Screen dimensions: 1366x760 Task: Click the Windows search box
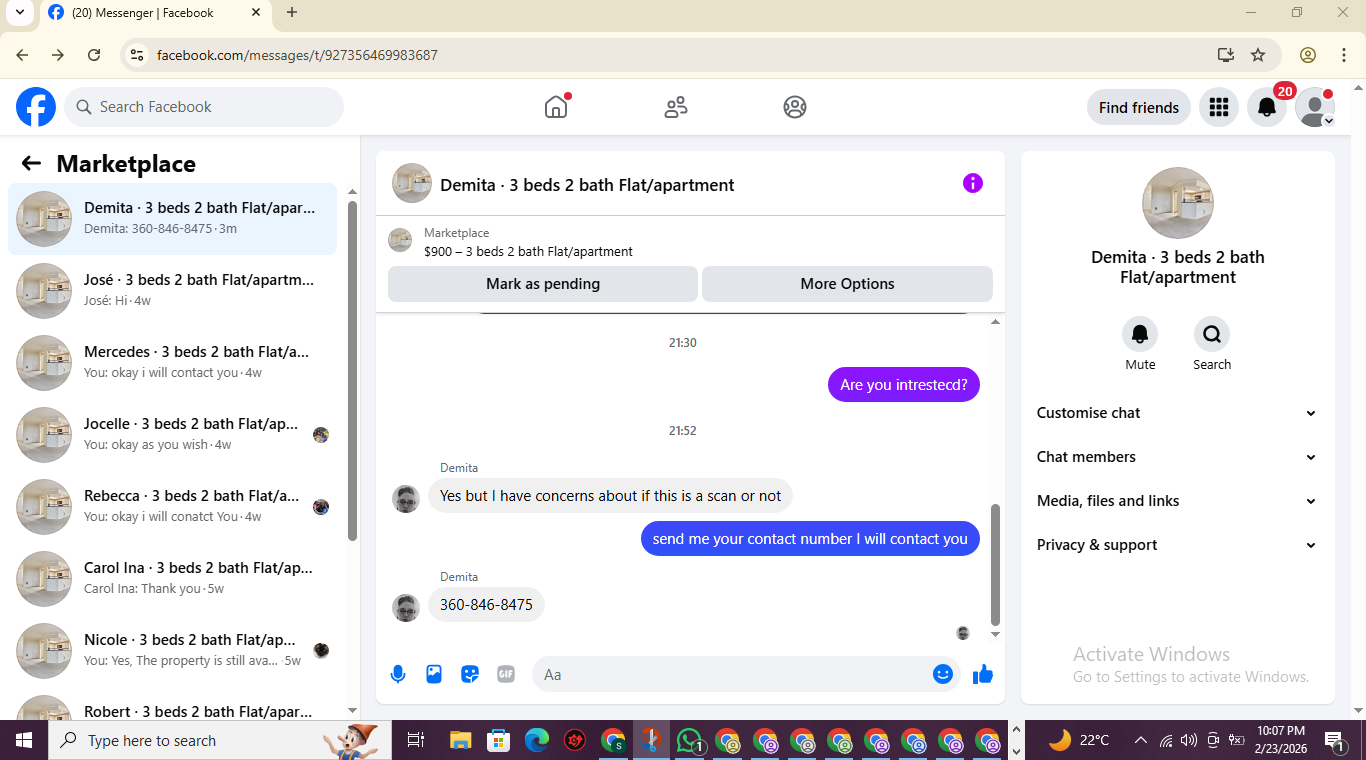(220, 740)
